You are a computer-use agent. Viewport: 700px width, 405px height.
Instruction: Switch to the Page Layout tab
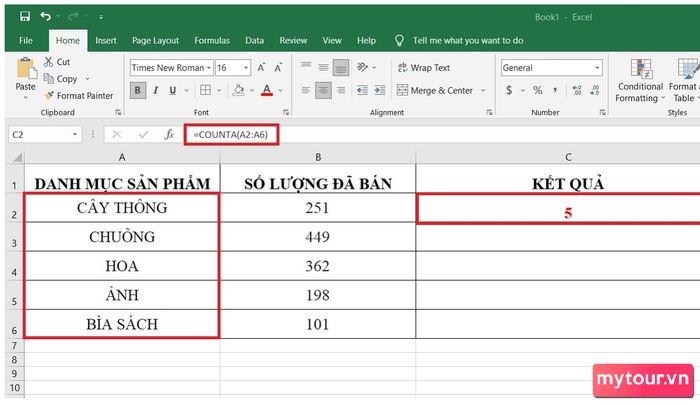(155, 41)
